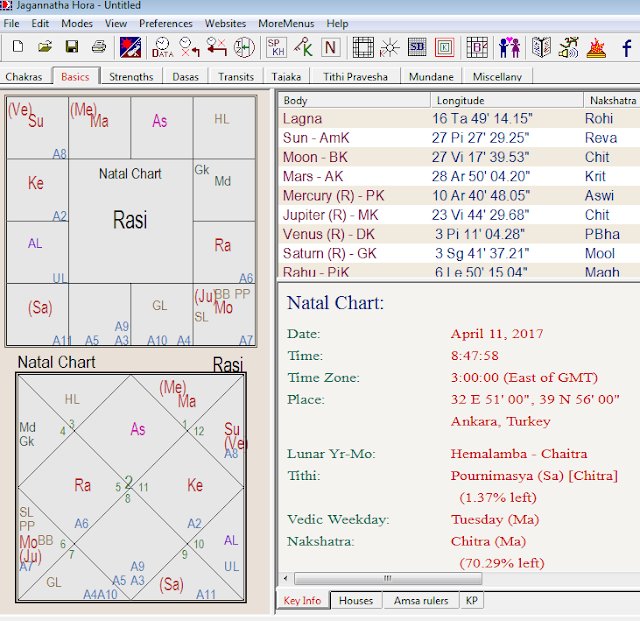
Task: Click the fire flame icon
Action: (x=596, y=47)
